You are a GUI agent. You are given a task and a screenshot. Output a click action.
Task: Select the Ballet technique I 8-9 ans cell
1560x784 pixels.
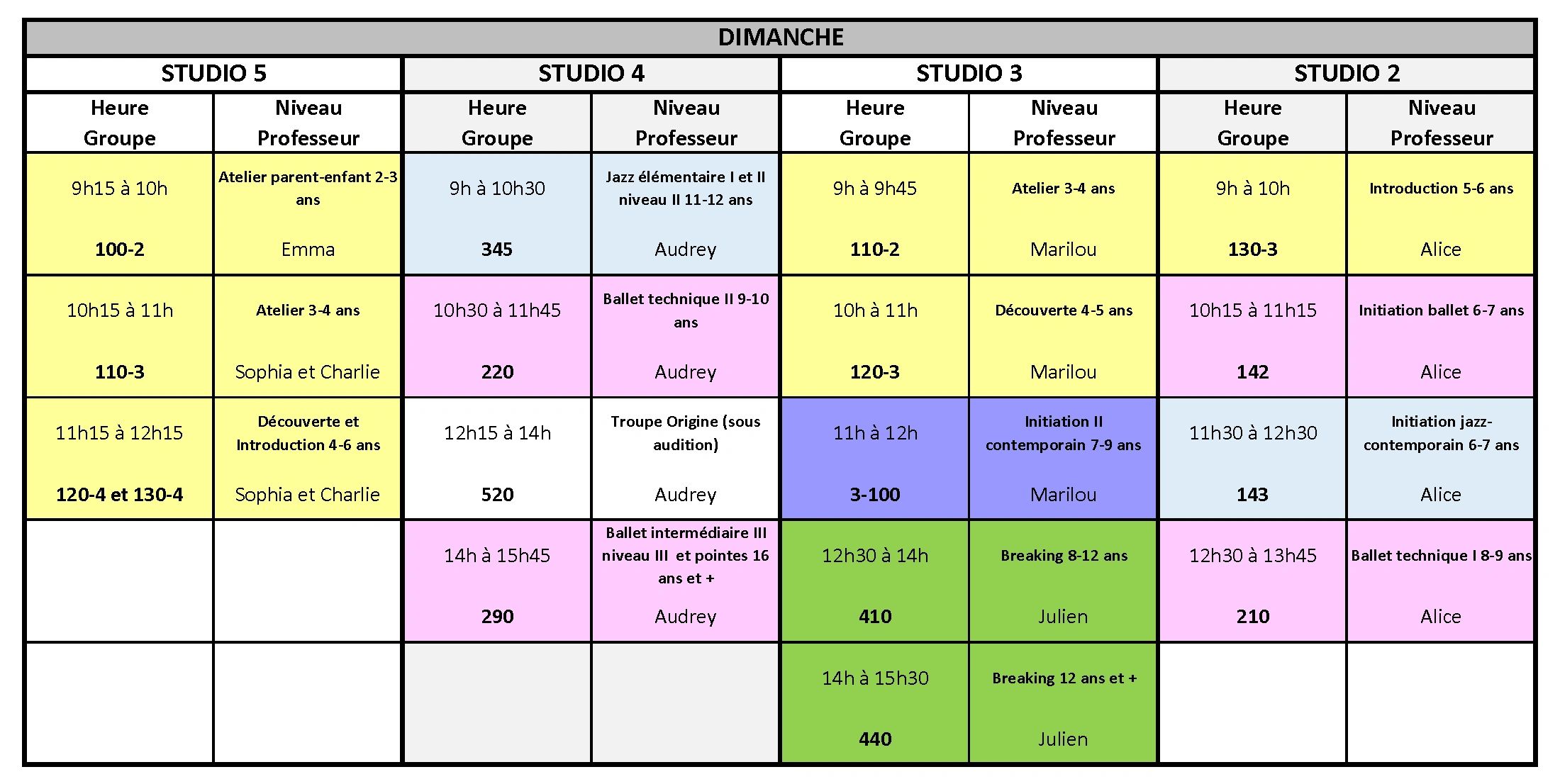[1440, 581]
